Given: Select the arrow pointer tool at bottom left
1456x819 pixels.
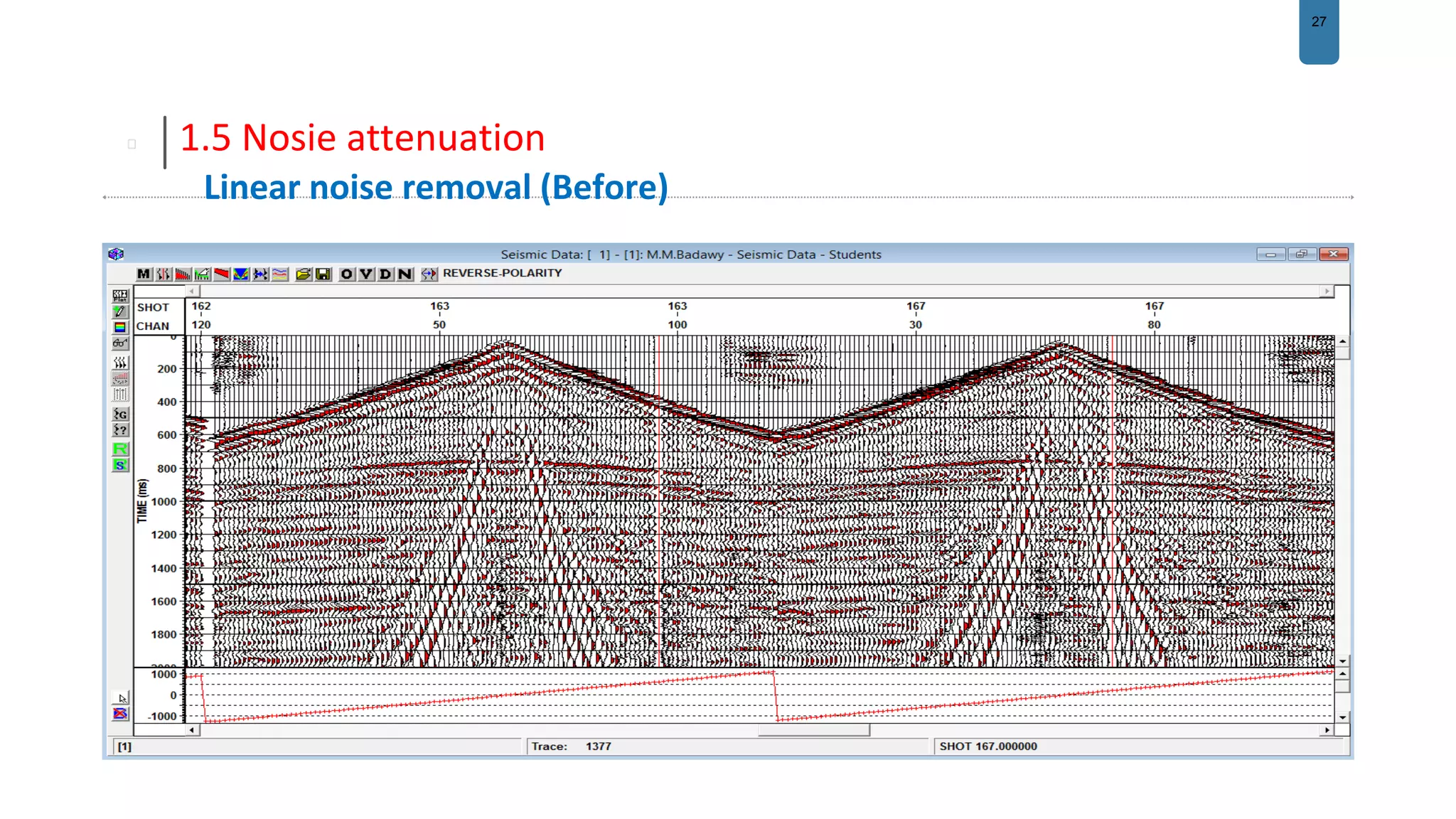Looking at the screenshot, I should point(121,698).
